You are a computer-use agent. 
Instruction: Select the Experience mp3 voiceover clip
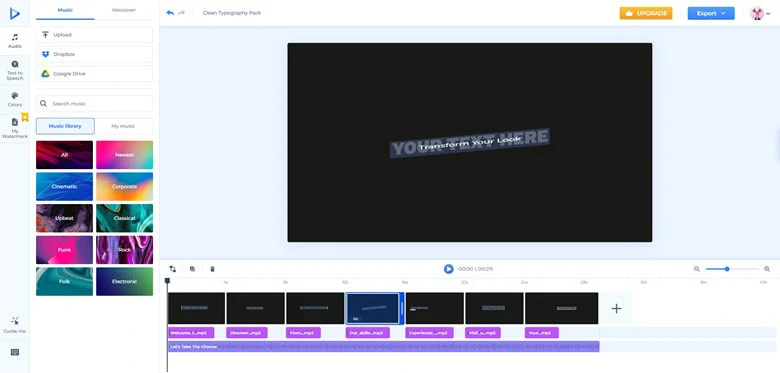[x=429, y=333]
